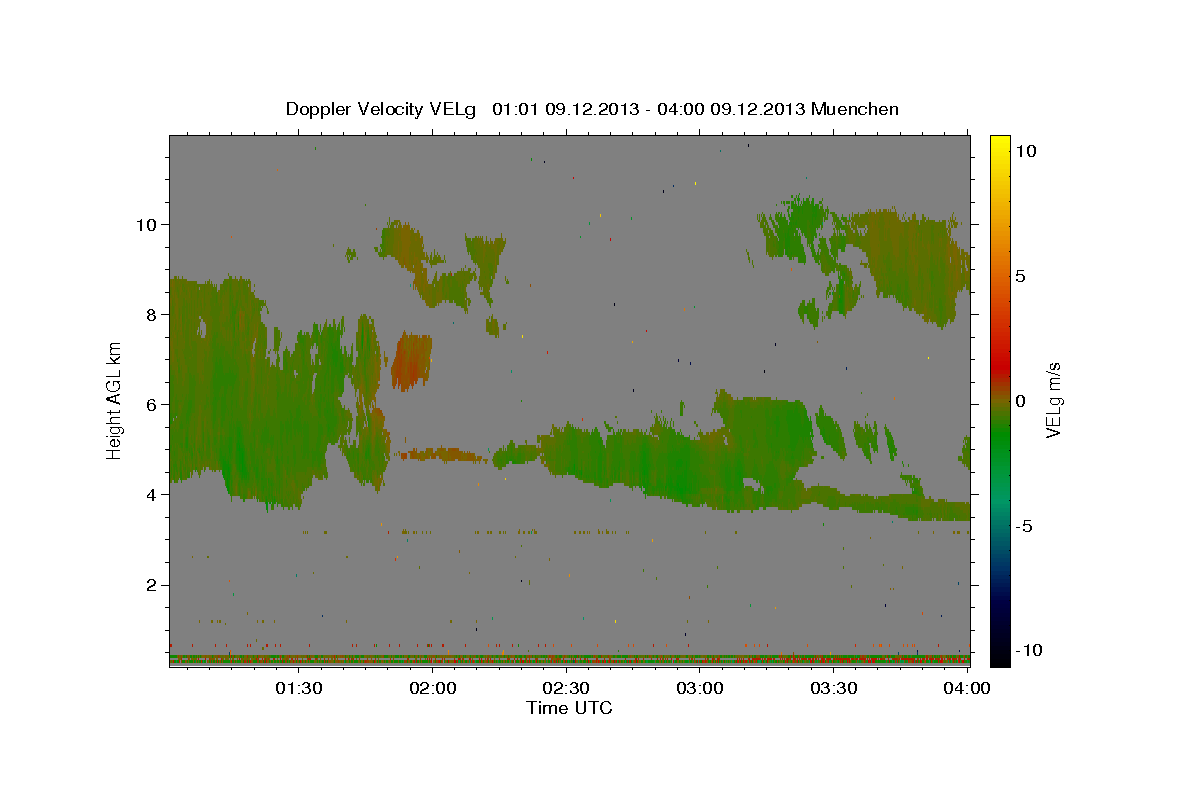Click the colorbar tick label 5
The width and height of the screenshot is (1200, 800).
coord(1022,276)
